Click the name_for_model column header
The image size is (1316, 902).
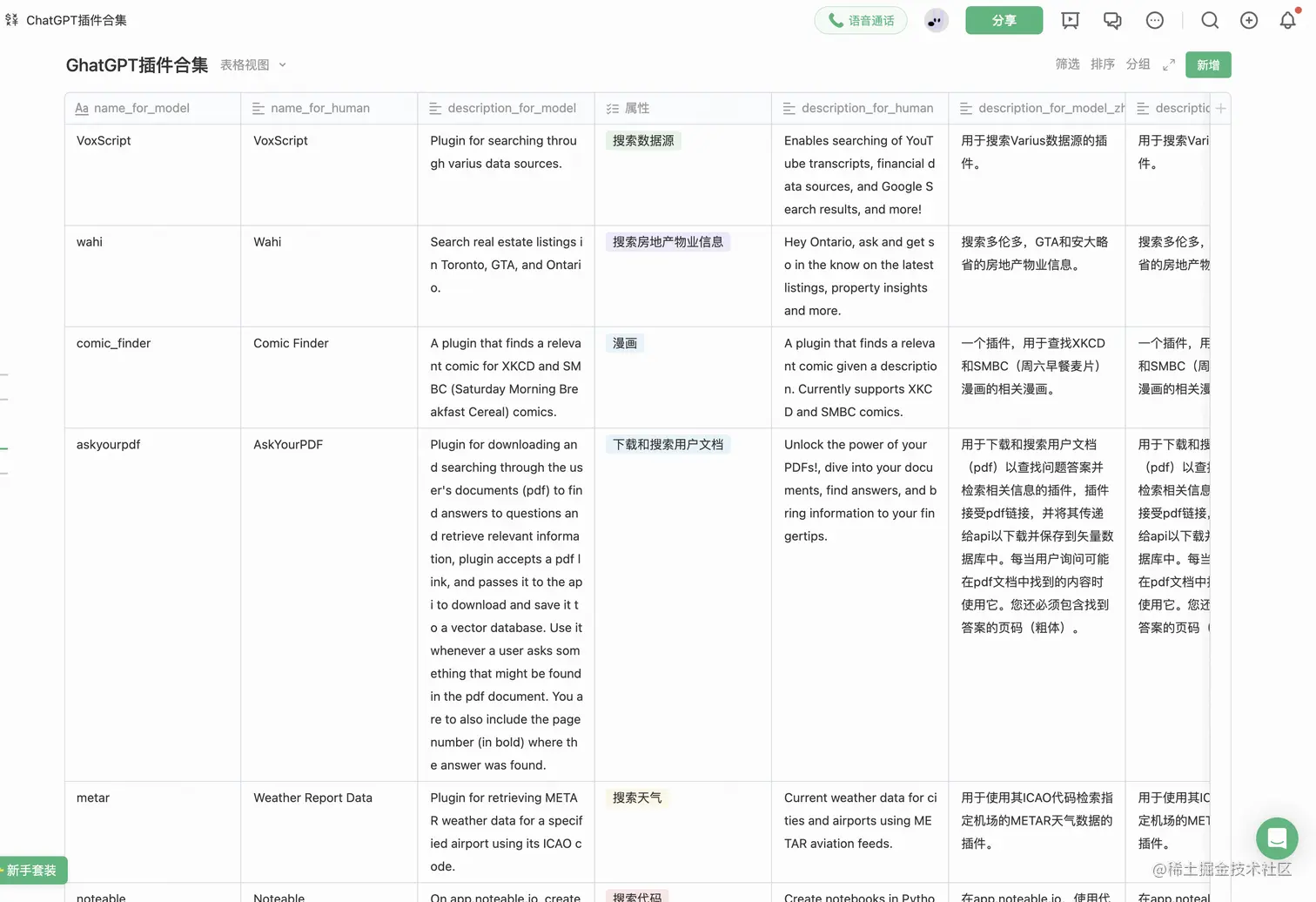pyautogui.click(x=152, y=108)
